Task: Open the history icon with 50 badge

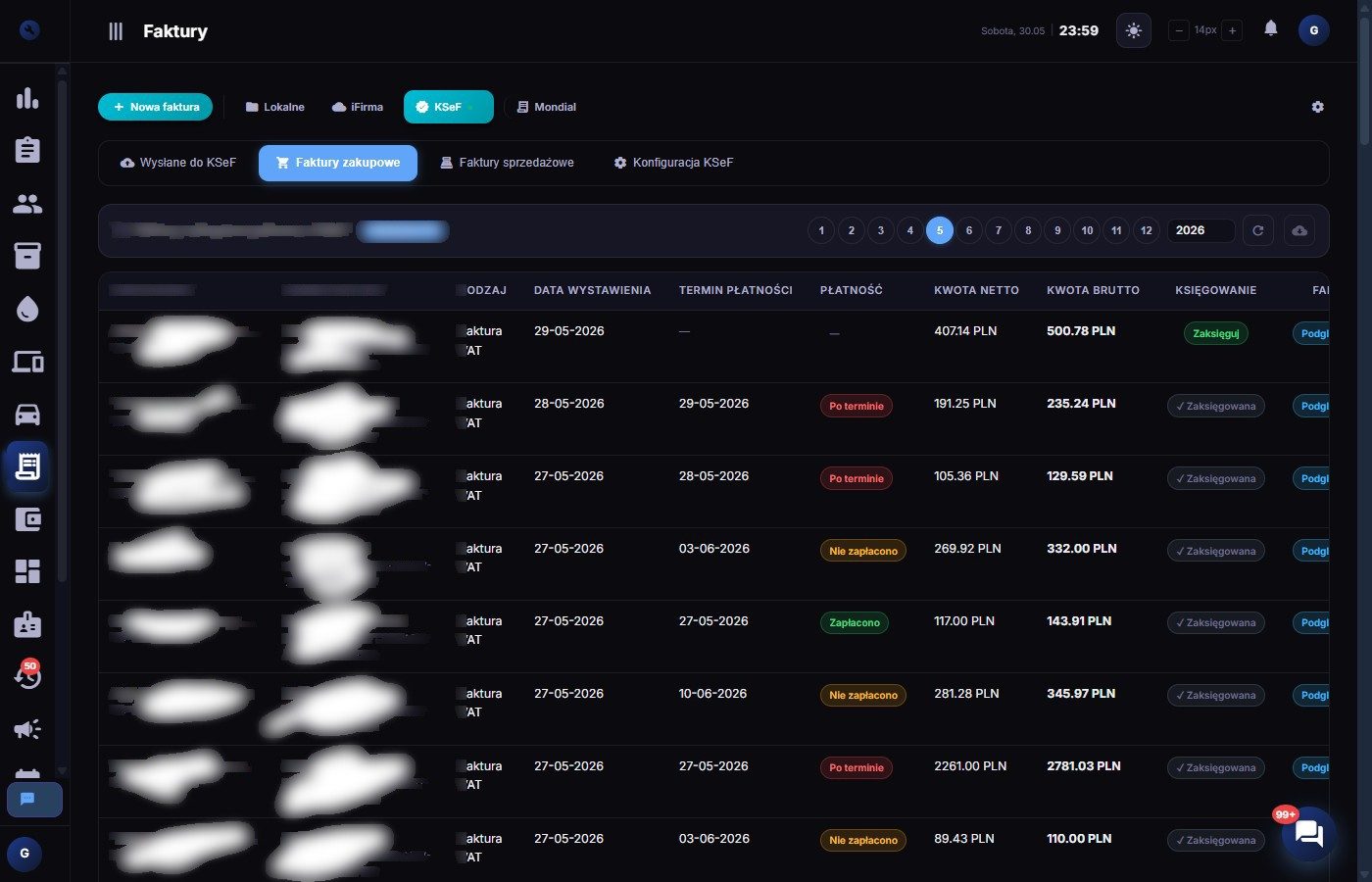Action: pos(27,675)
